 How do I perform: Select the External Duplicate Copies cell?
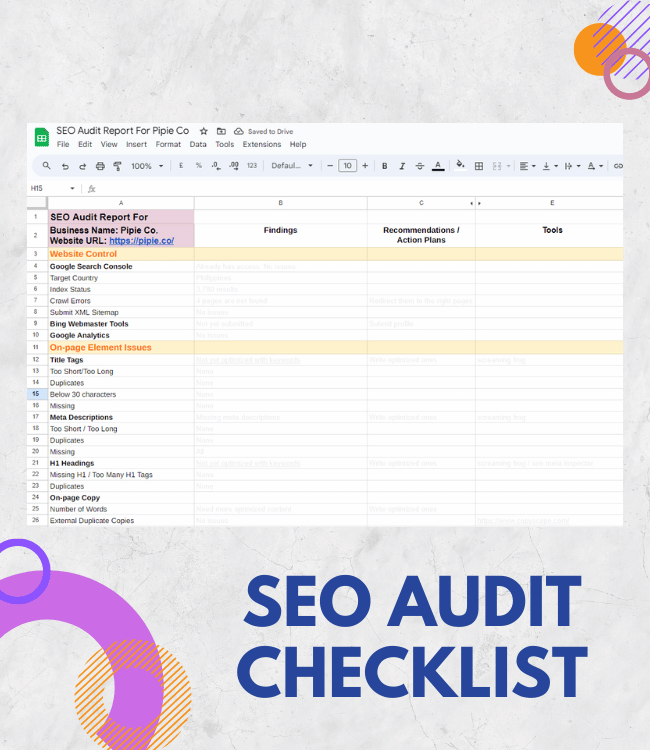point(121,520)
